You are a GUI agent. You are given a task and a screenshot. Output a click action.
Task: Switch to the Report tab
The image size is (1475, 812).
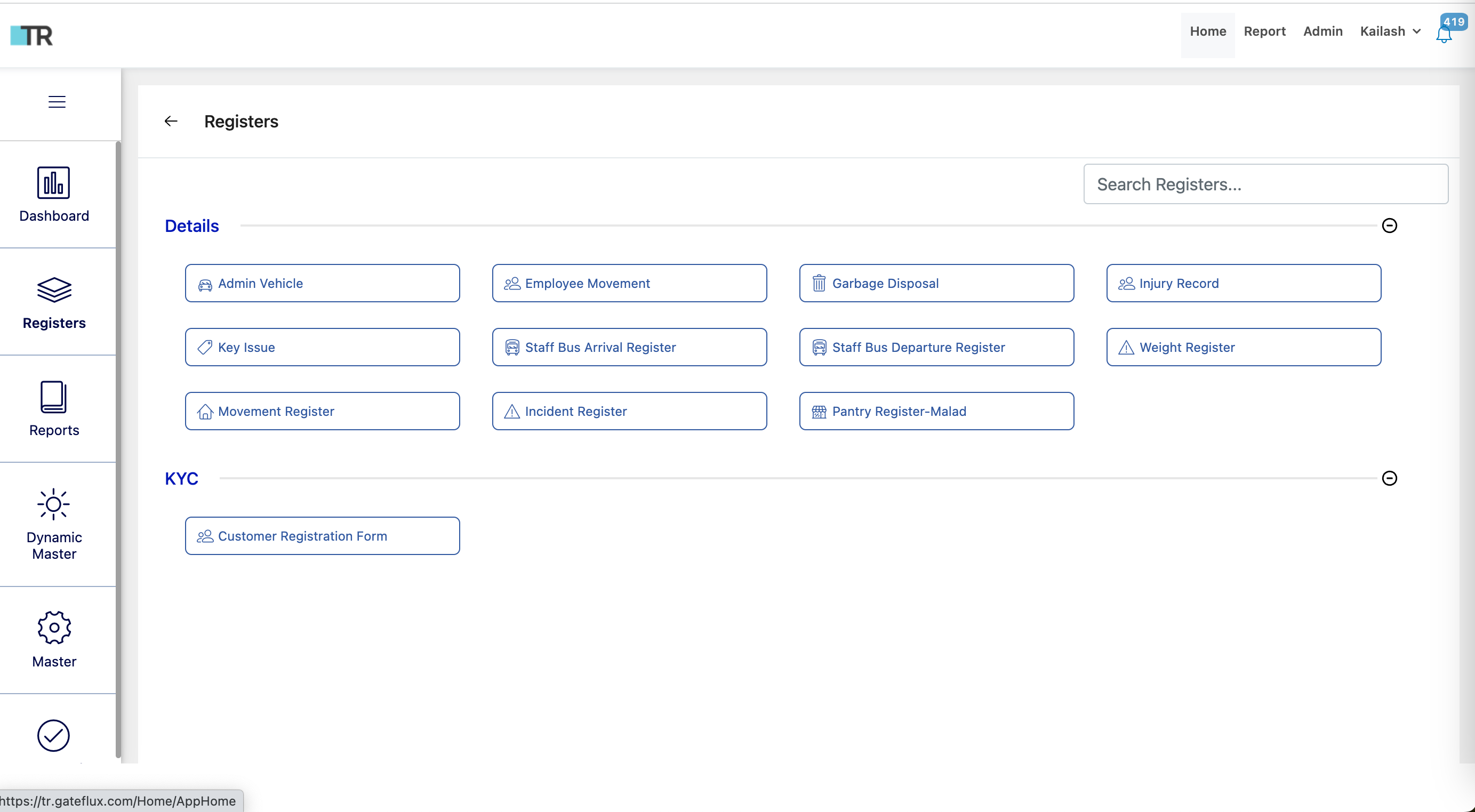(x=1265, y=31)
